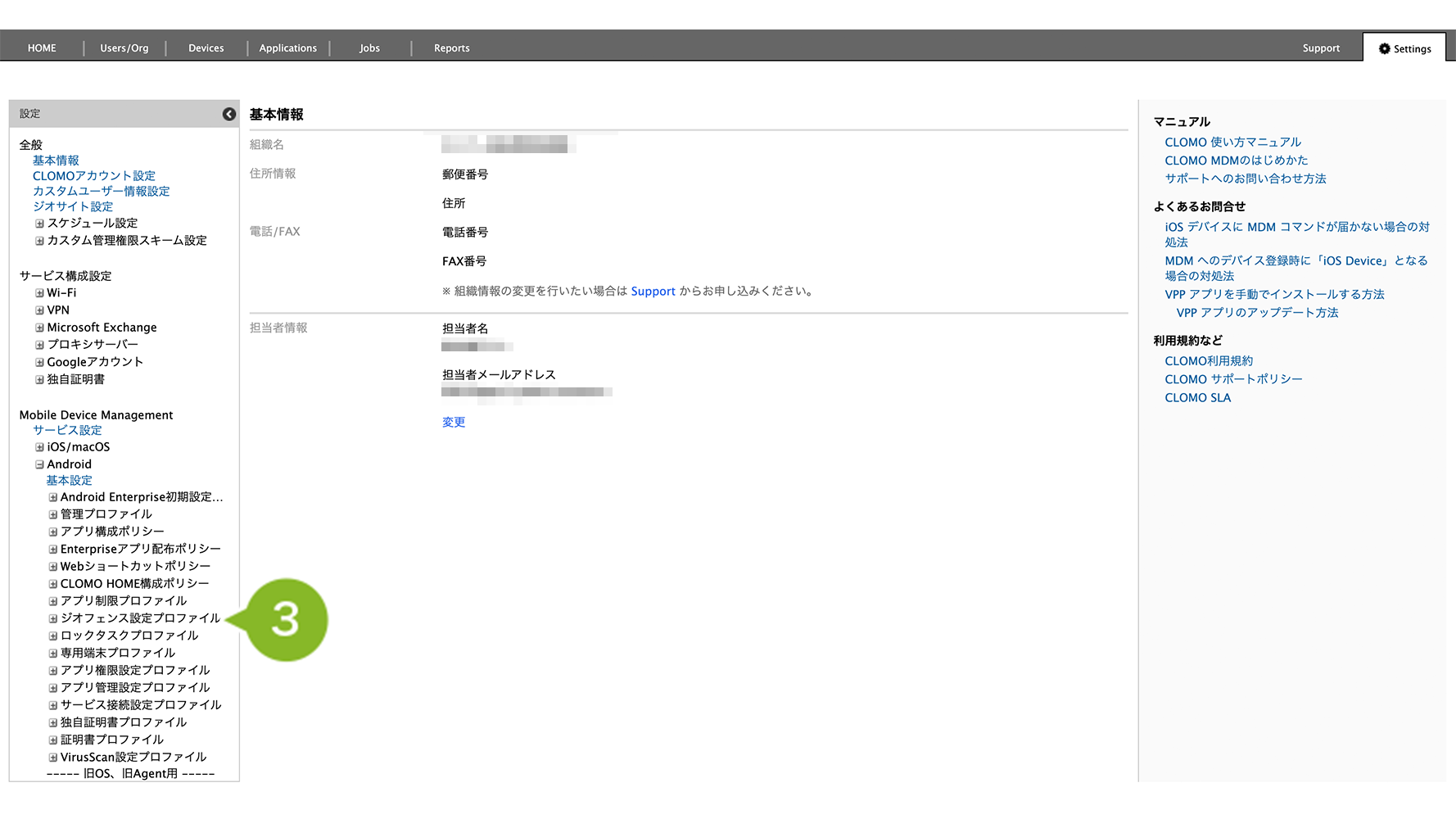Viewport: 1456px width, 819px height.
Task: Expand the スケジュール設定 tree node
Action: [x=39, y=224]
